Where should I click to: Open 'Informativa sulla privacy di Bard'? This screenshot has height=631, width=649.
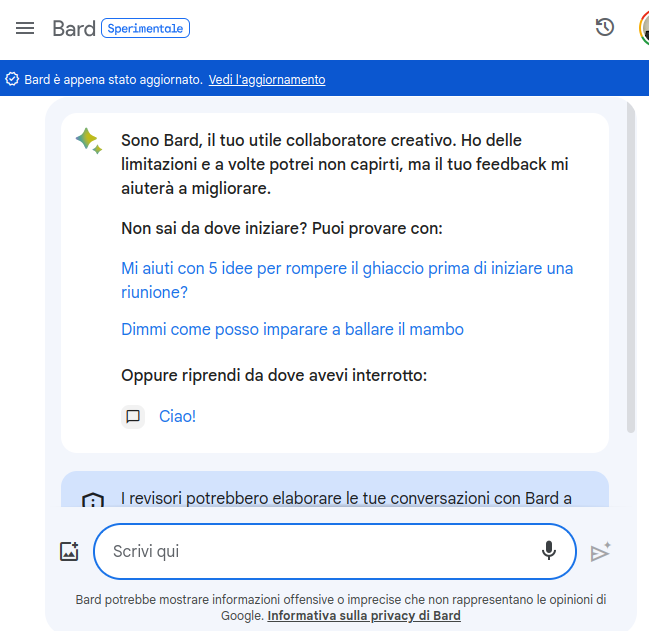[364, 616]
